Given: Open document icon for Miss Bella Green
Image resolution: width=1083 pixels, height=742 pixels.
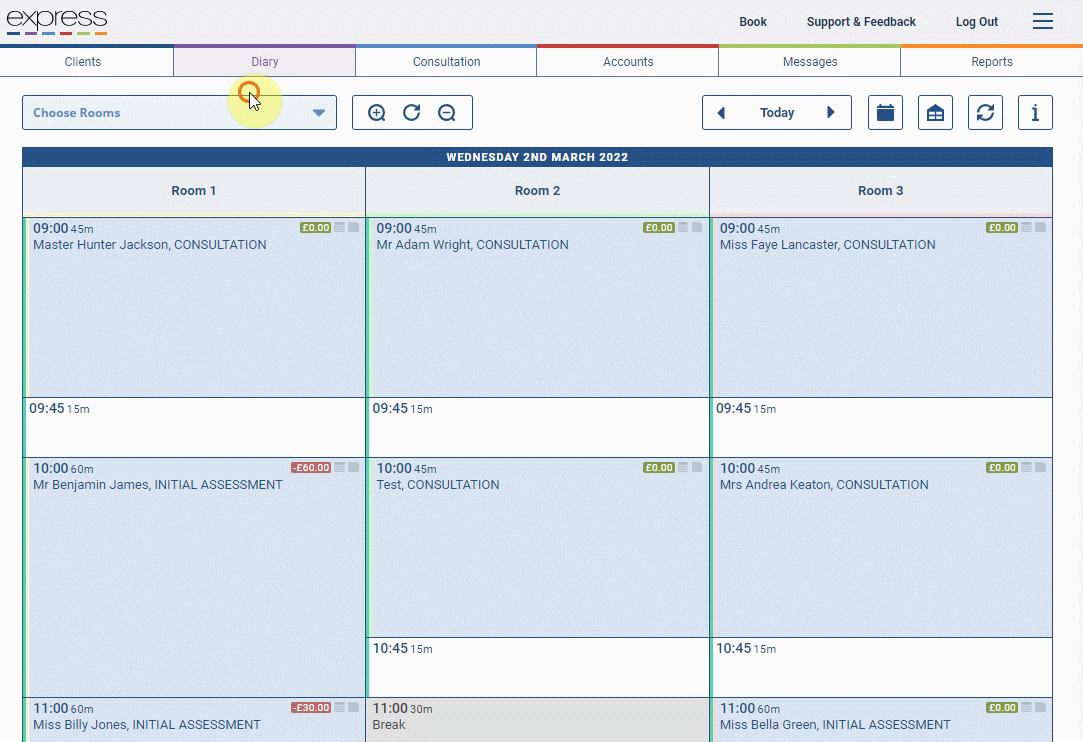Looking at the screenshot, I should click(1040, 707).
